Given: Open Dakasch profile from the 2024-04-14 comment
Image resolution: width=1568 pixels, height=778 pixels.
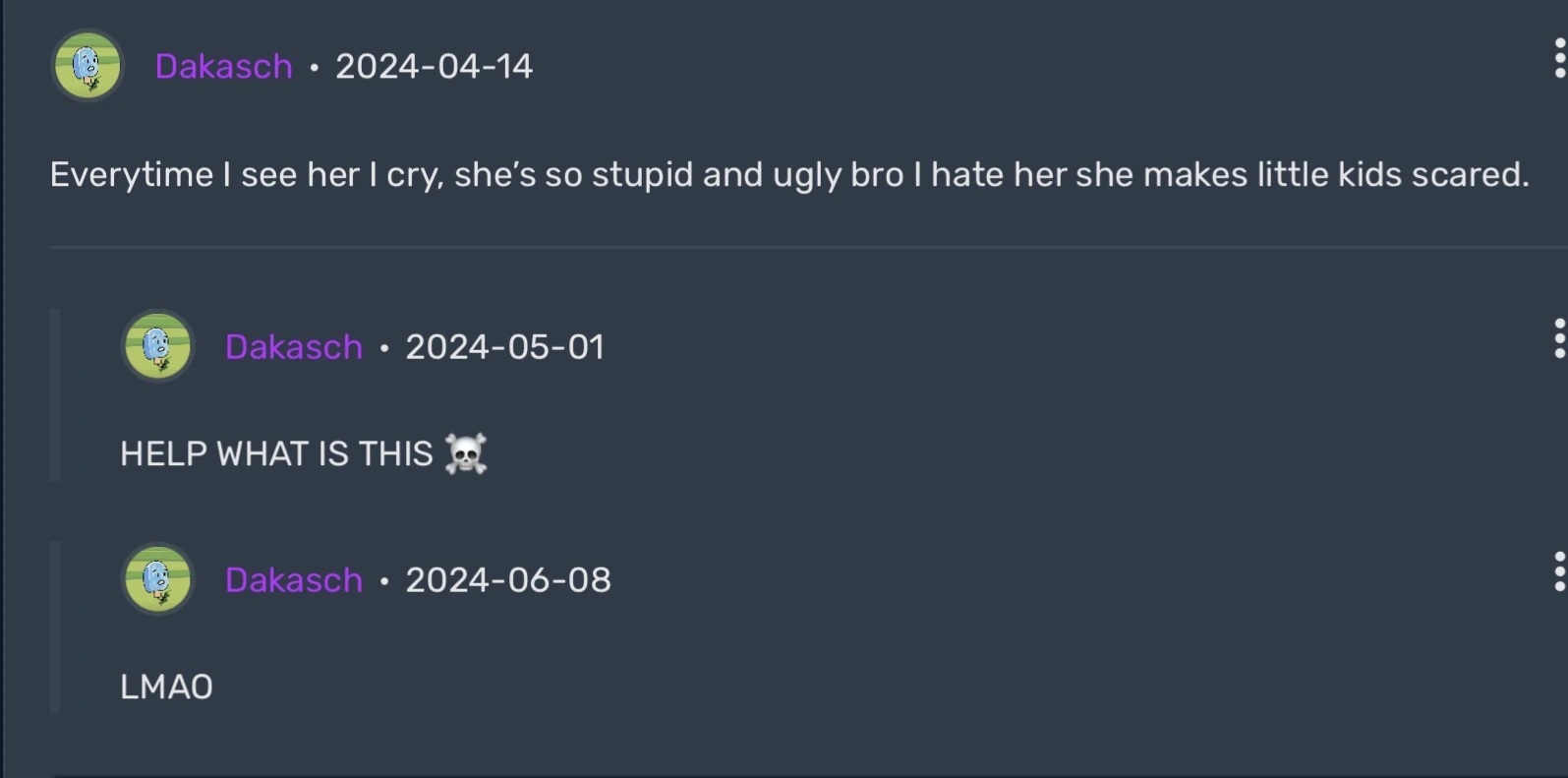Looking at the screenshot, I should click(x=224, y=66).
